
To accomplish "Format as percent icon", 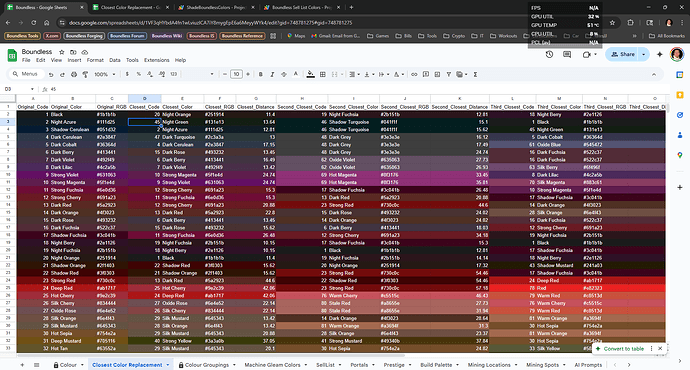I will pyautogui.click(x=139, y=74).
